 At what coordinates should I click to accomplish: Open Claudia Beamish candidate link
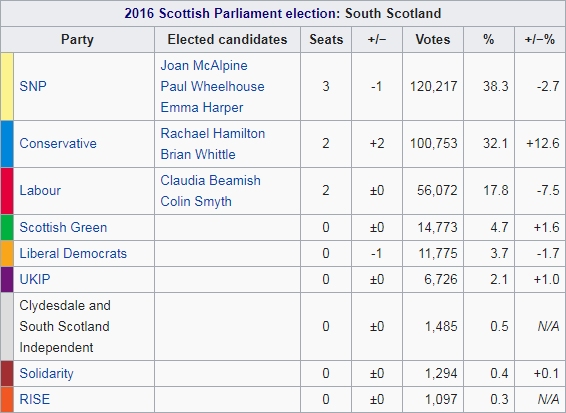coord(210,180)
